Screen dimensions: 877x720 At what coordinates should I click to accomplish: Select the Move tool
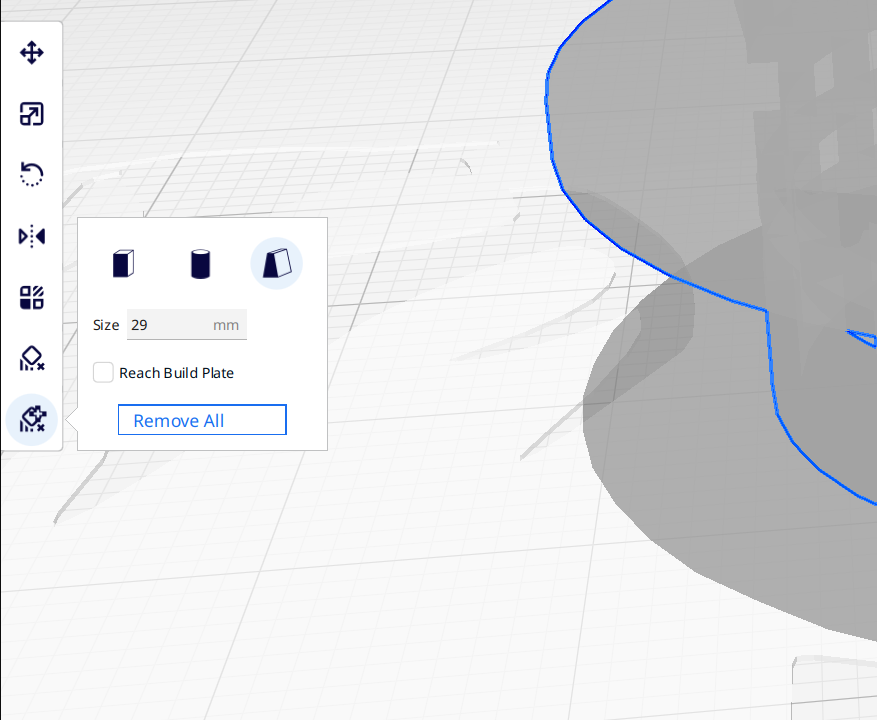click(32, 53)
